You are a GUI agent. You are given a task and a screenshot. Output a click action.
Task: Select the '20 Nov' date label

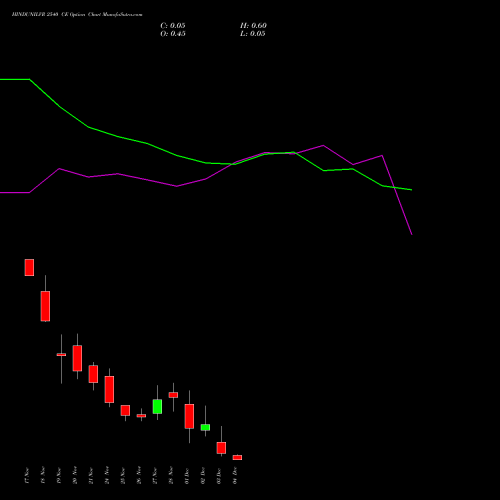[x=75, y=476]
